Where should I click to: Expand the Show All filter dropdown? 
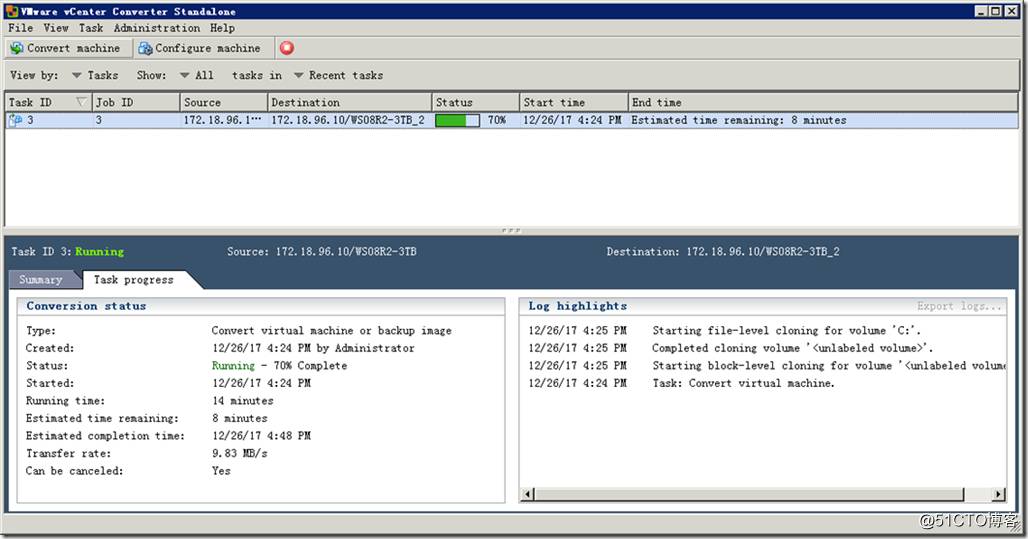tap(197, 75)
